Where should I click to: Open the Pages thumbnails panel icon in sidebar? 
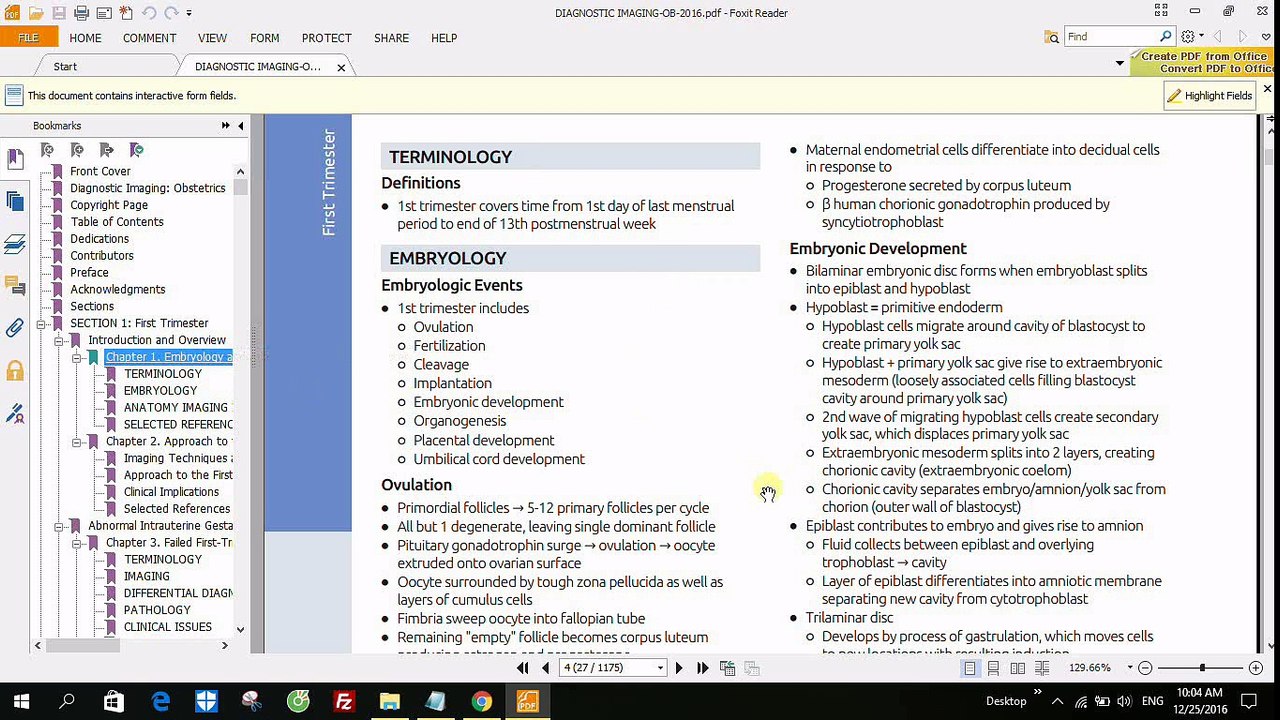(15, 201)
